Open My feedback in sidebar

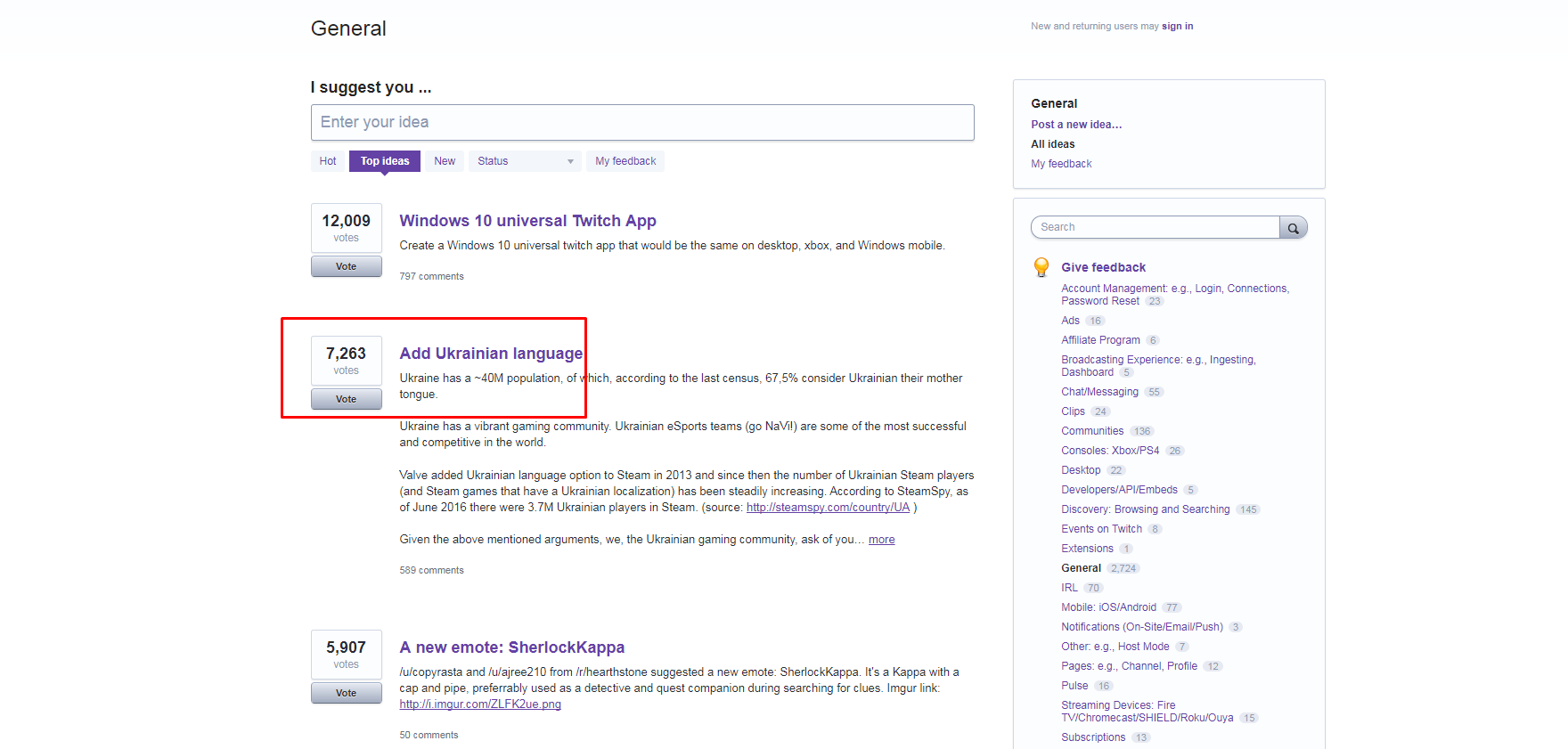pyautogui.click(x=1061, y=164)
